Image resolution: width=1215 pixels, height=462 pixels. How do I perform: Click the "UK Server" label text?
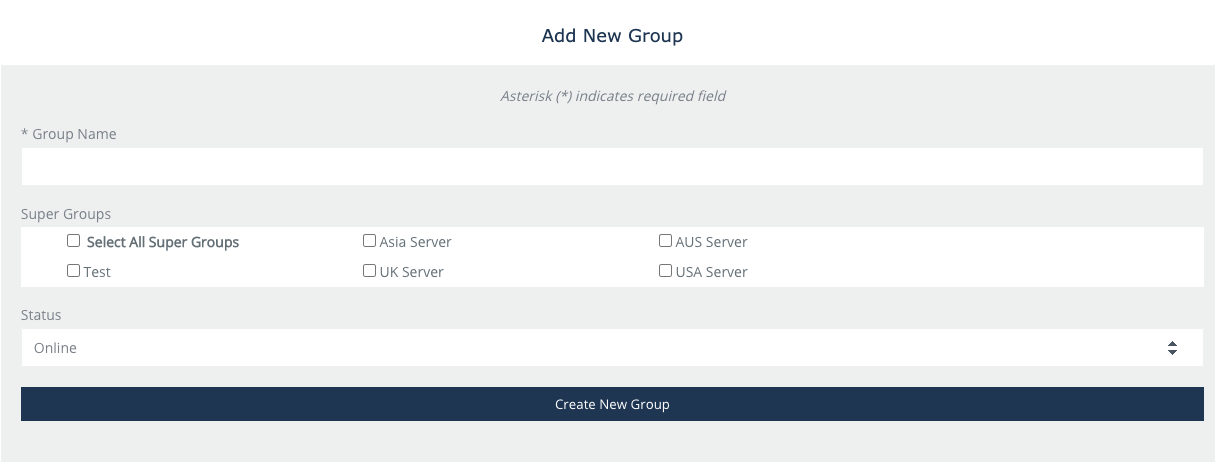coord(411,272)
